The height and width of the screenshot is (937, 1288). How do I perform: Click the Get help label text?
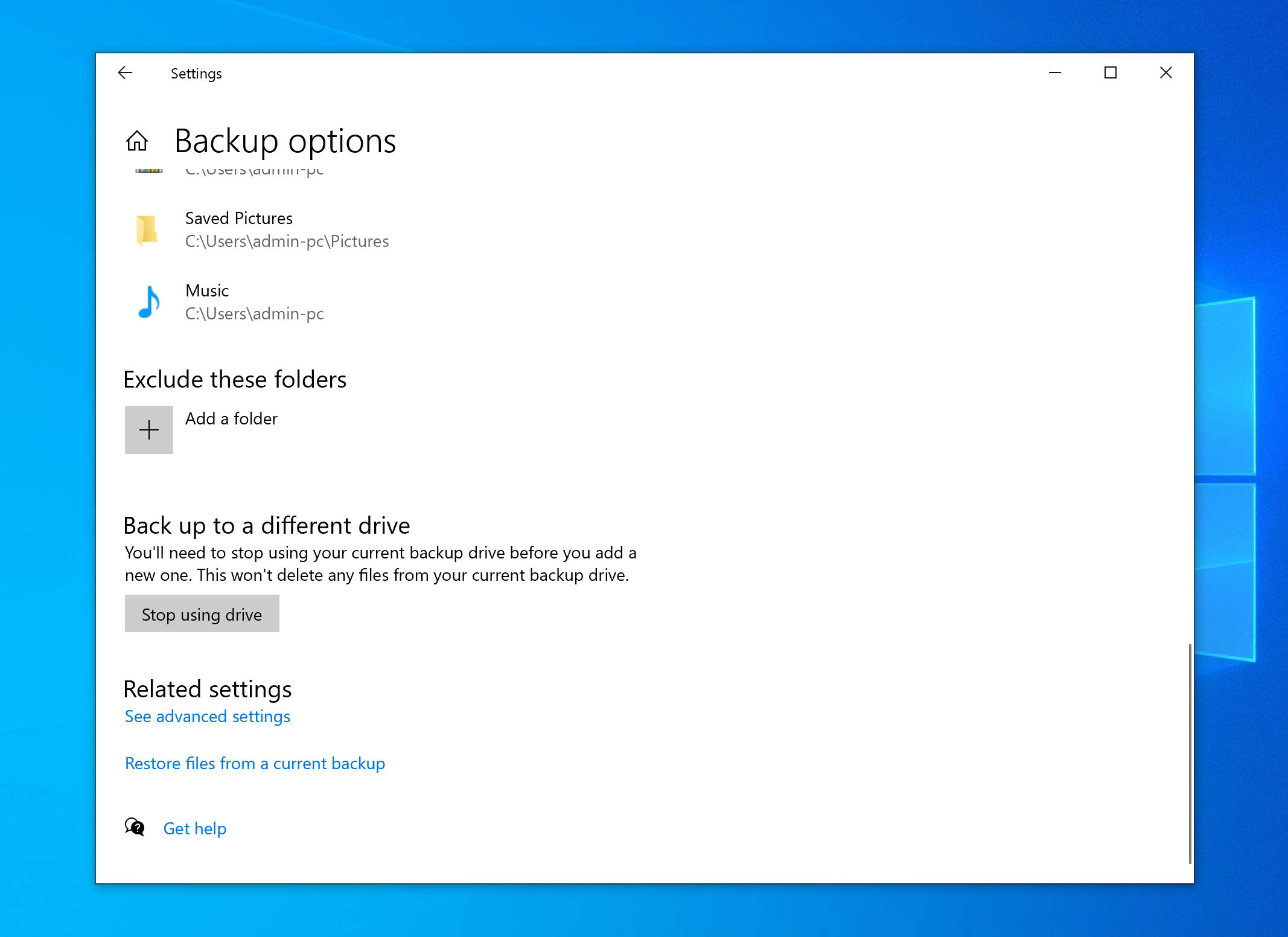[194, 828]
